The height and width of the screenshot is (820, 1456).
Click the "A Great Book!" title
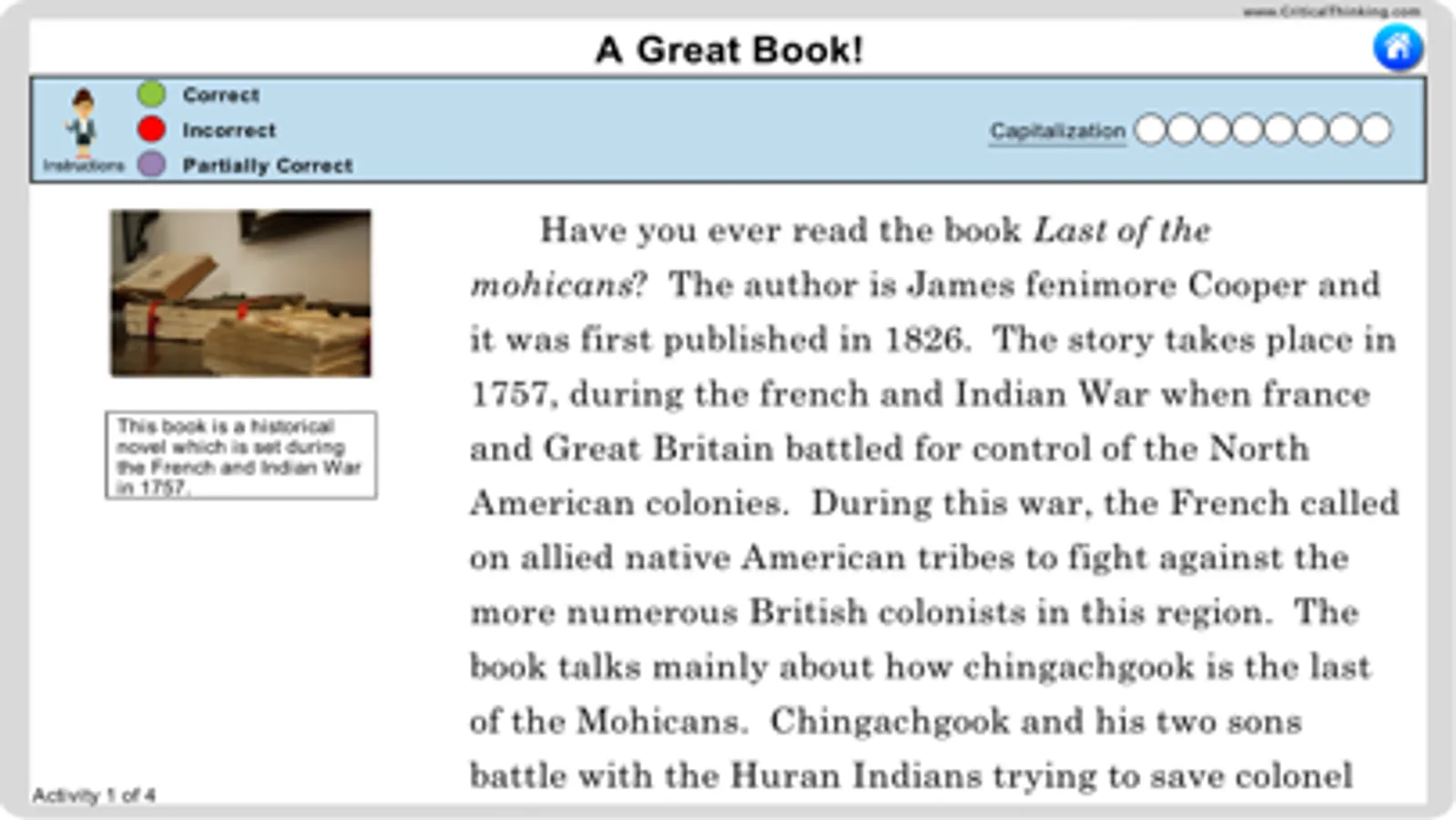pyautogui.click(x=728, y=49)
